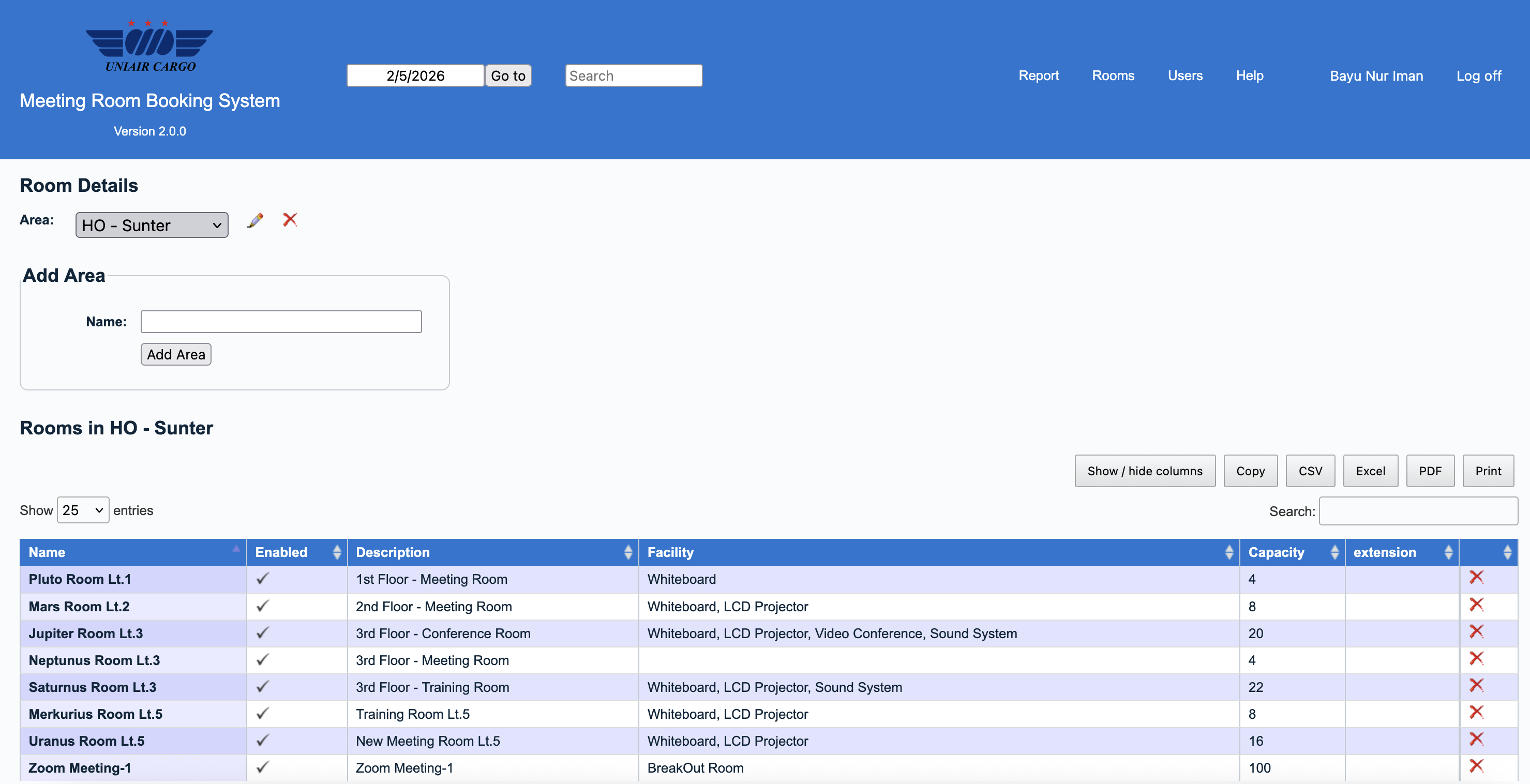The height and width of the screenshot is (784, 1530).
Task: Export the table with Excel button
Action: coord(1370,471)
